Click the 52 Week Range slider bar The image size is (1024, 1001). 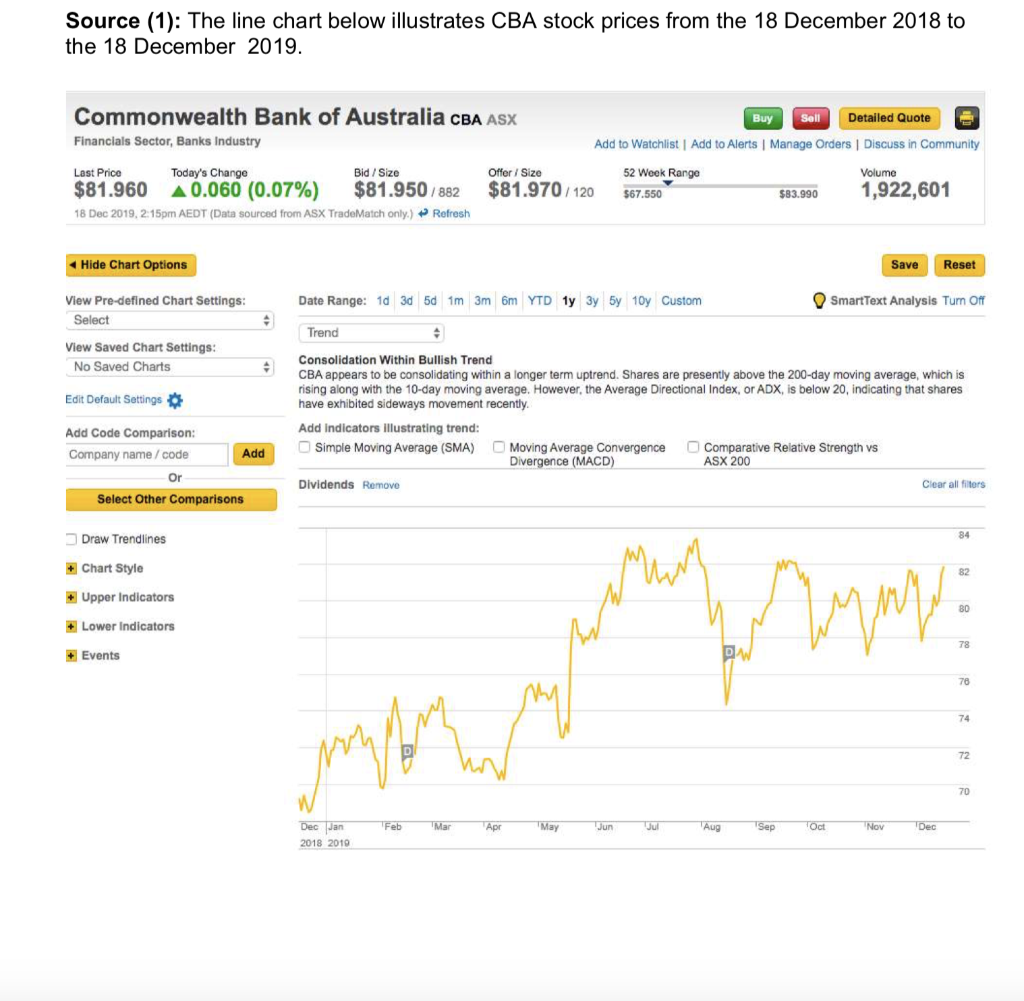click(x=720, y=186)
